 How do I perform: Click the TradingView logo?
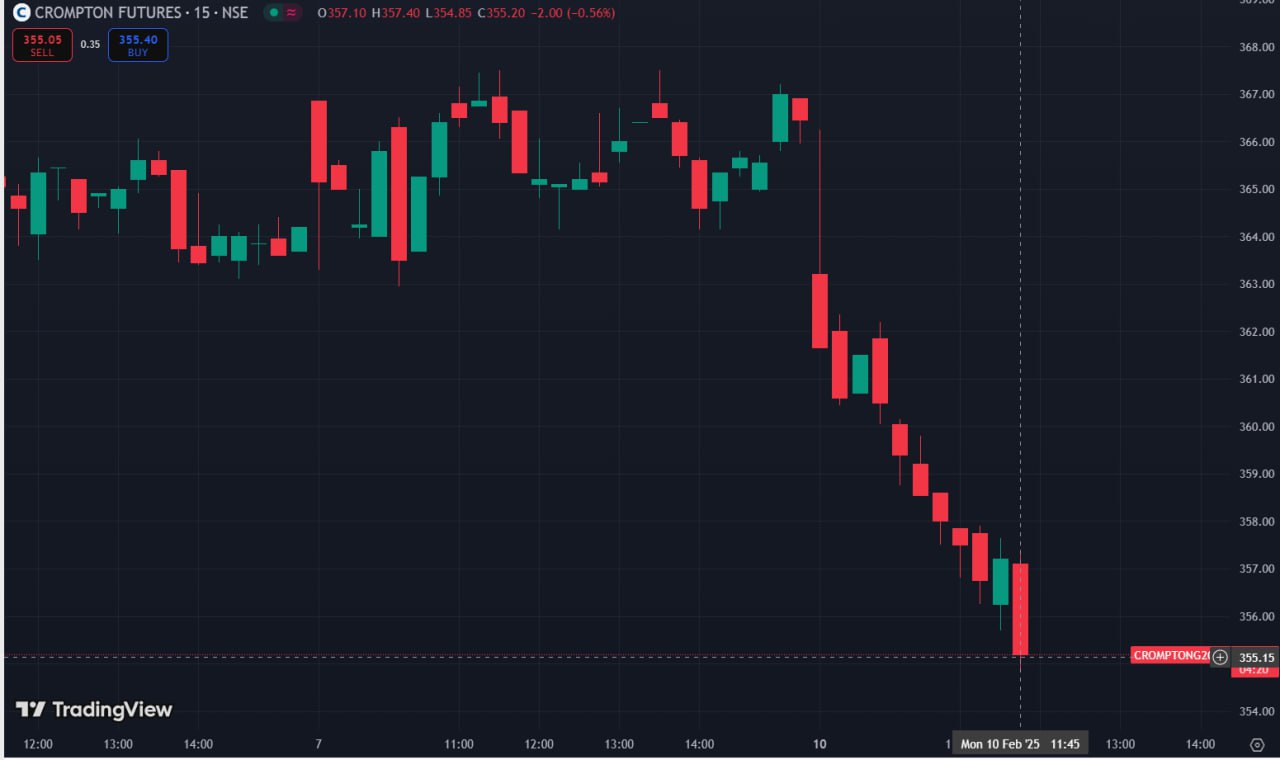point(94,710)
